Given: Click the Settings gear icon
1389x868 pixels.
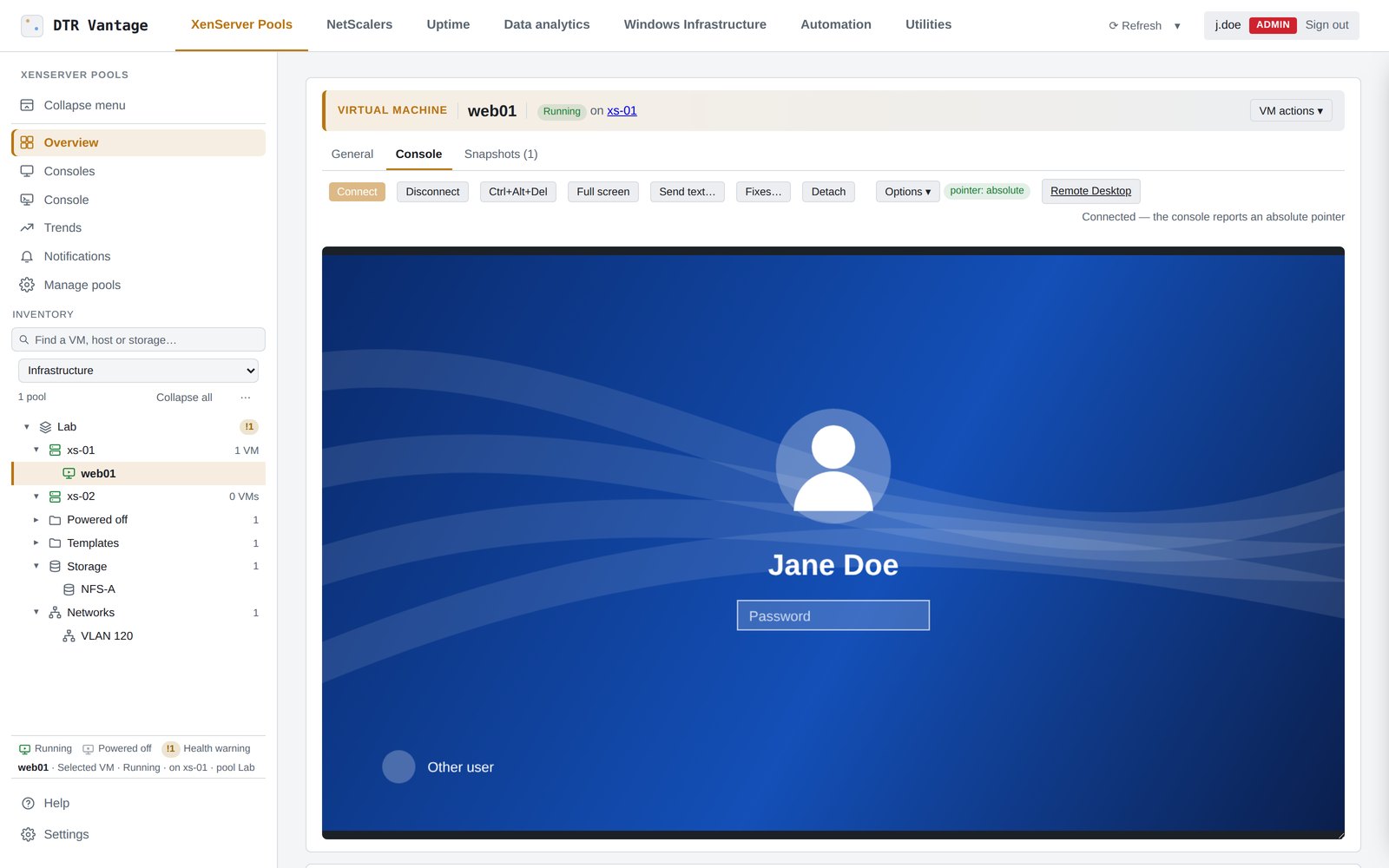Looking at the screenshot, I should tap(28, 834).
